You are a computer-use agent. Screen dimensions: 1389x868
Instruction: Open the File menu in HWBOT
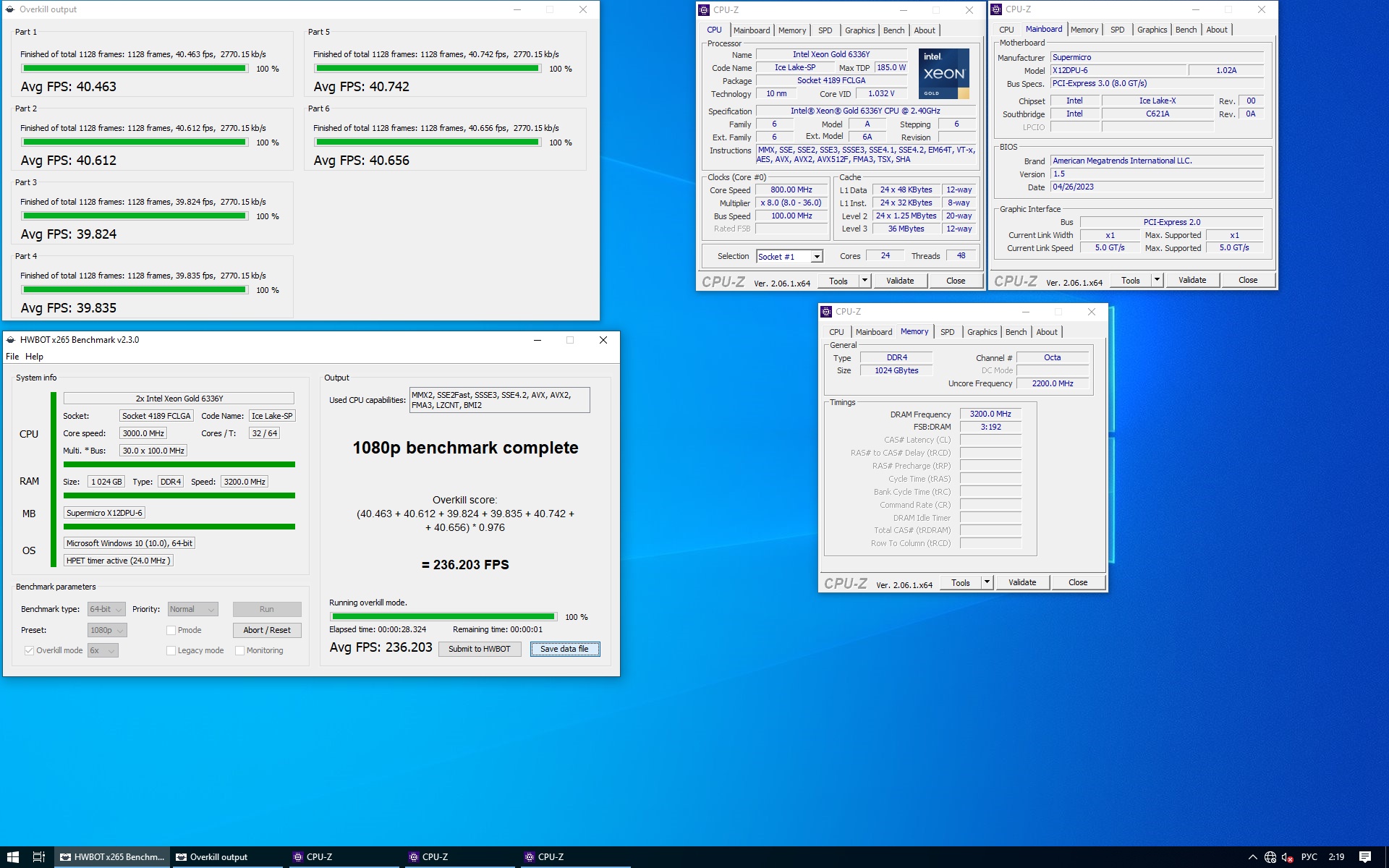pyautogui.click(x=12, y=357)
